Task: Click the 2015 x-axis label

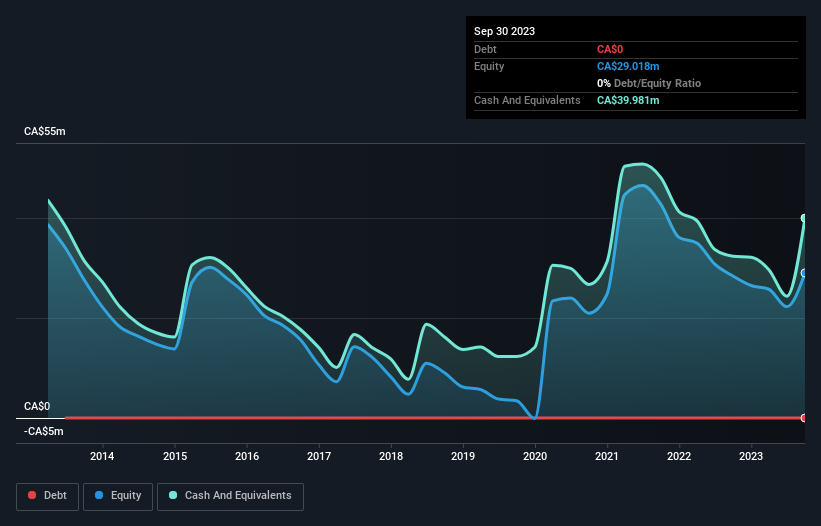Action: pos(175,456)
